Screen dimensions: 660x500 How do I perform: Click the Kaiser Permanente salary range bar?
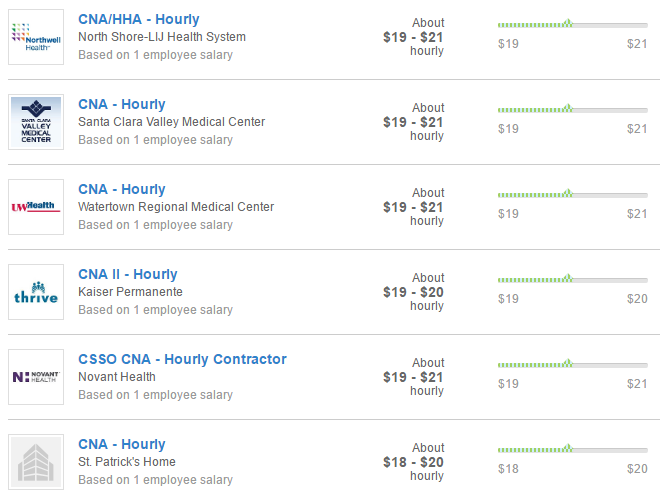click(x=572, y=279)
